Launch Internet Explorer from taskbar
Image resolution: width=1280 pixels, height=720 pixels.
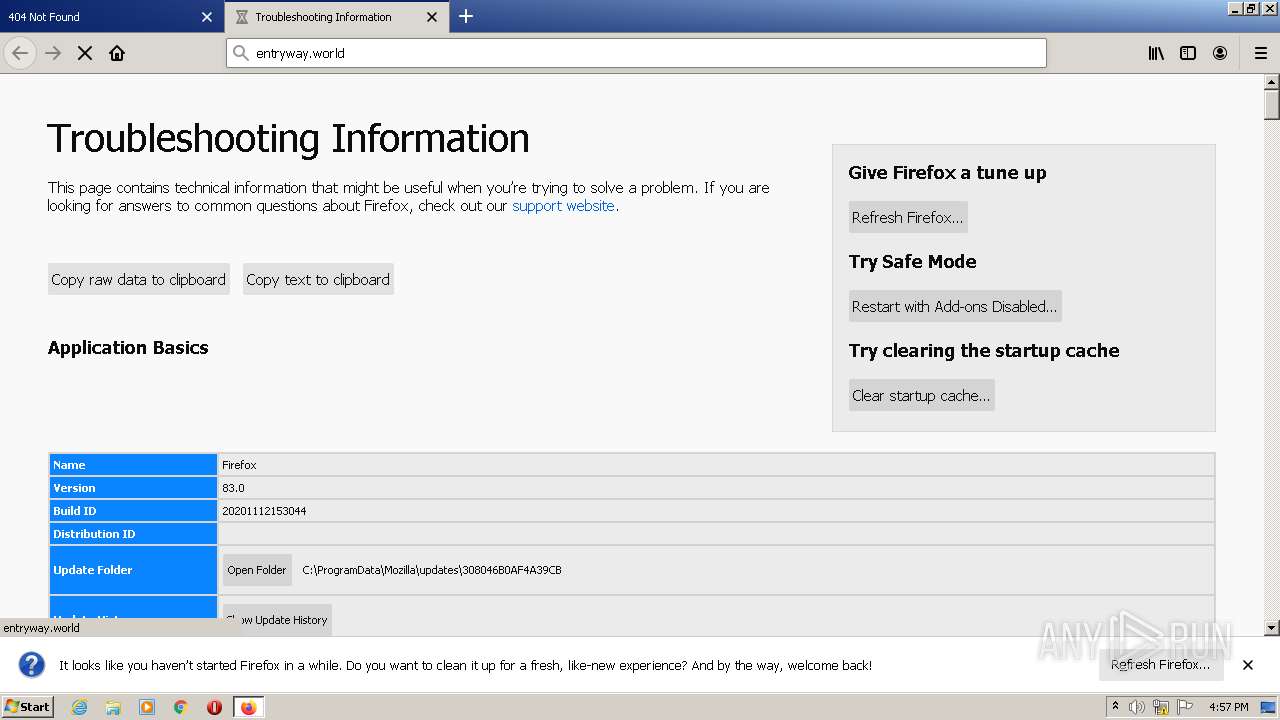(80, 707)
